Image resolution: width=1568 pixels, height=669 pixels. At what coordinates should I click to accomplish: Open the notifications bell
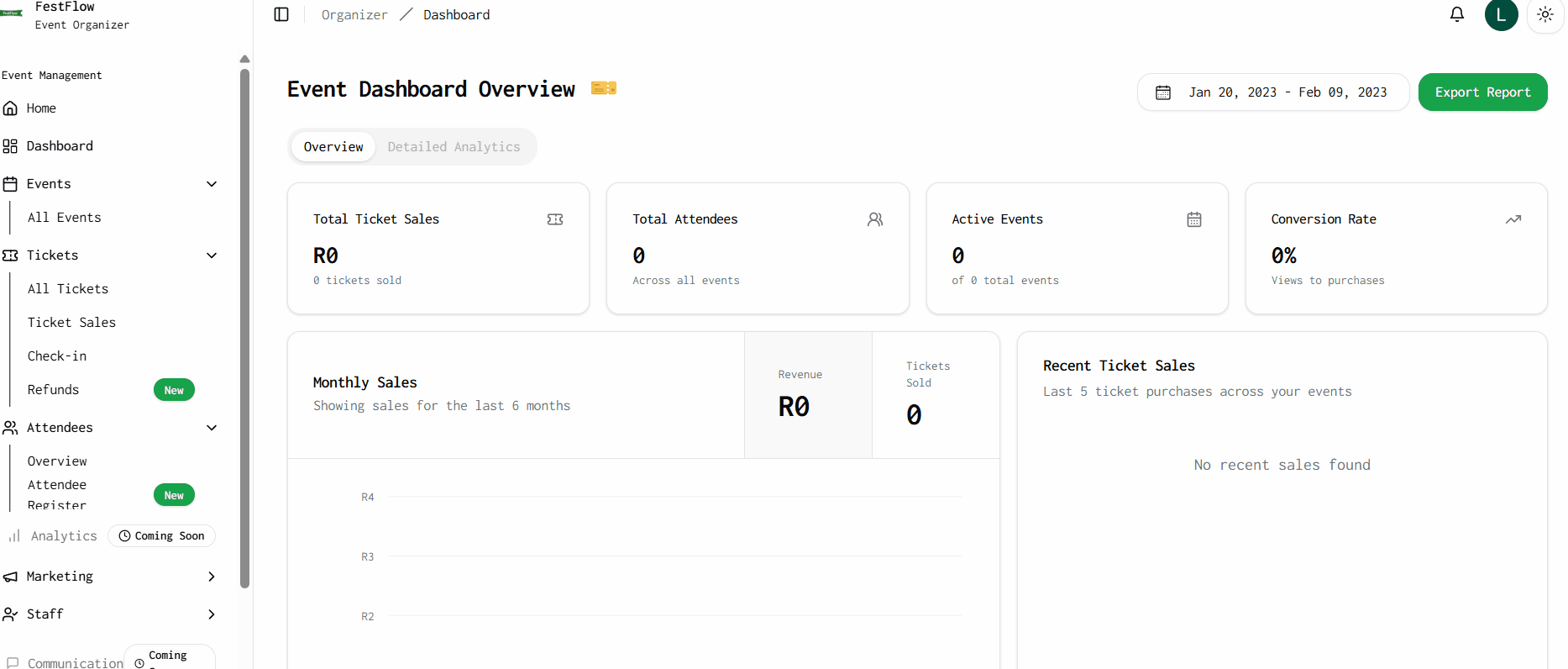[x=1456, y=14]
